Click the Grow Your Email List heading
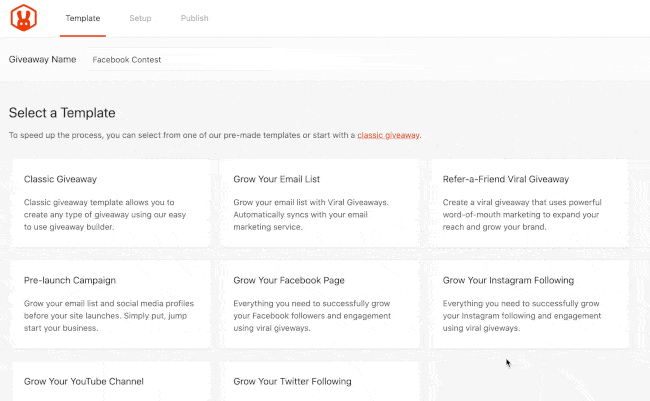Screen dimensions: 650x401 [276, 179]
